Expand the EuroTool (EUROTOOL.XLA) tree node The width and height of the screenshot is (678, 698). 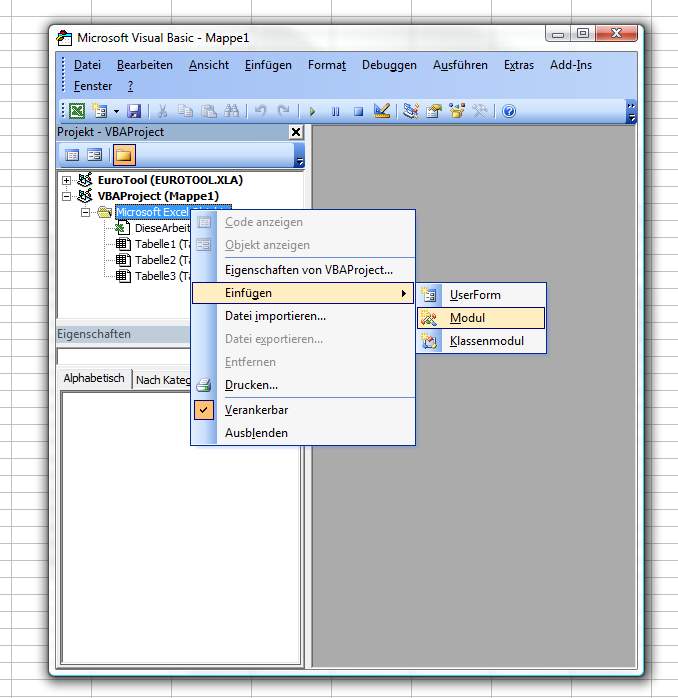click(66, 180)
